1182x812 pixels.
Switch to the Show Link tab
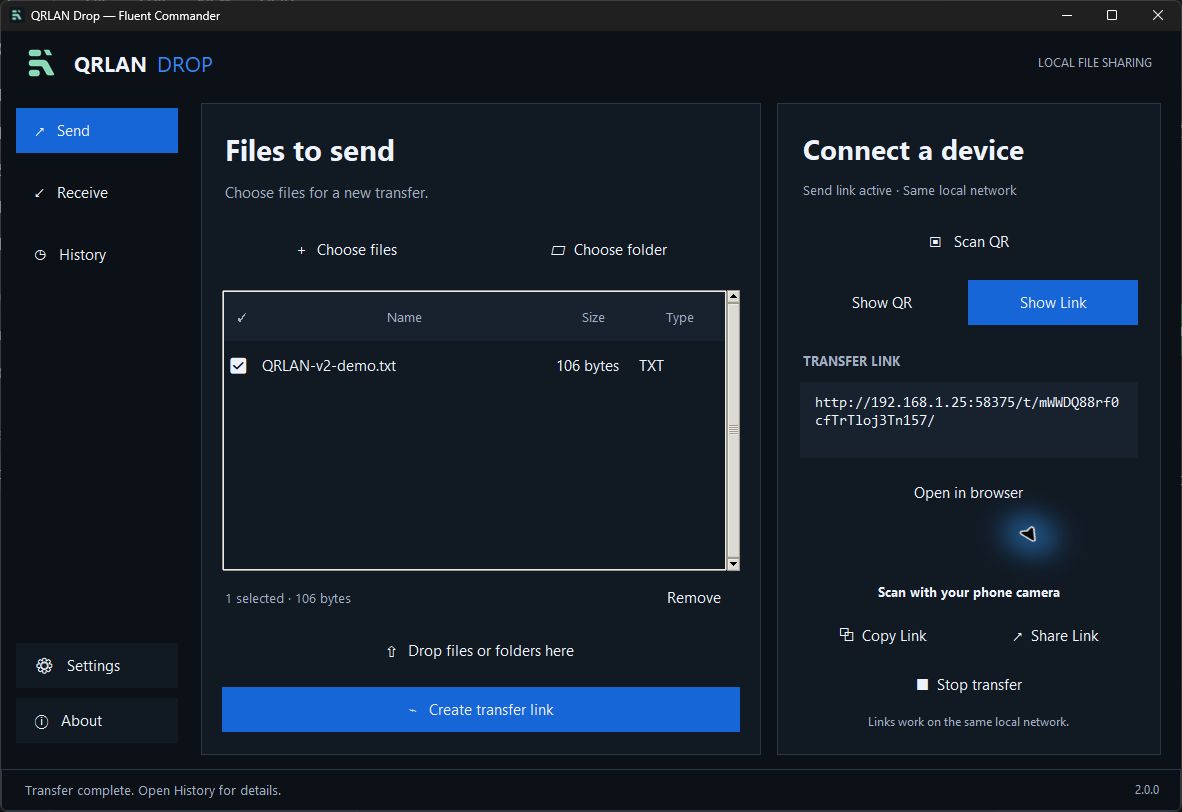[x=1052, y=302]
